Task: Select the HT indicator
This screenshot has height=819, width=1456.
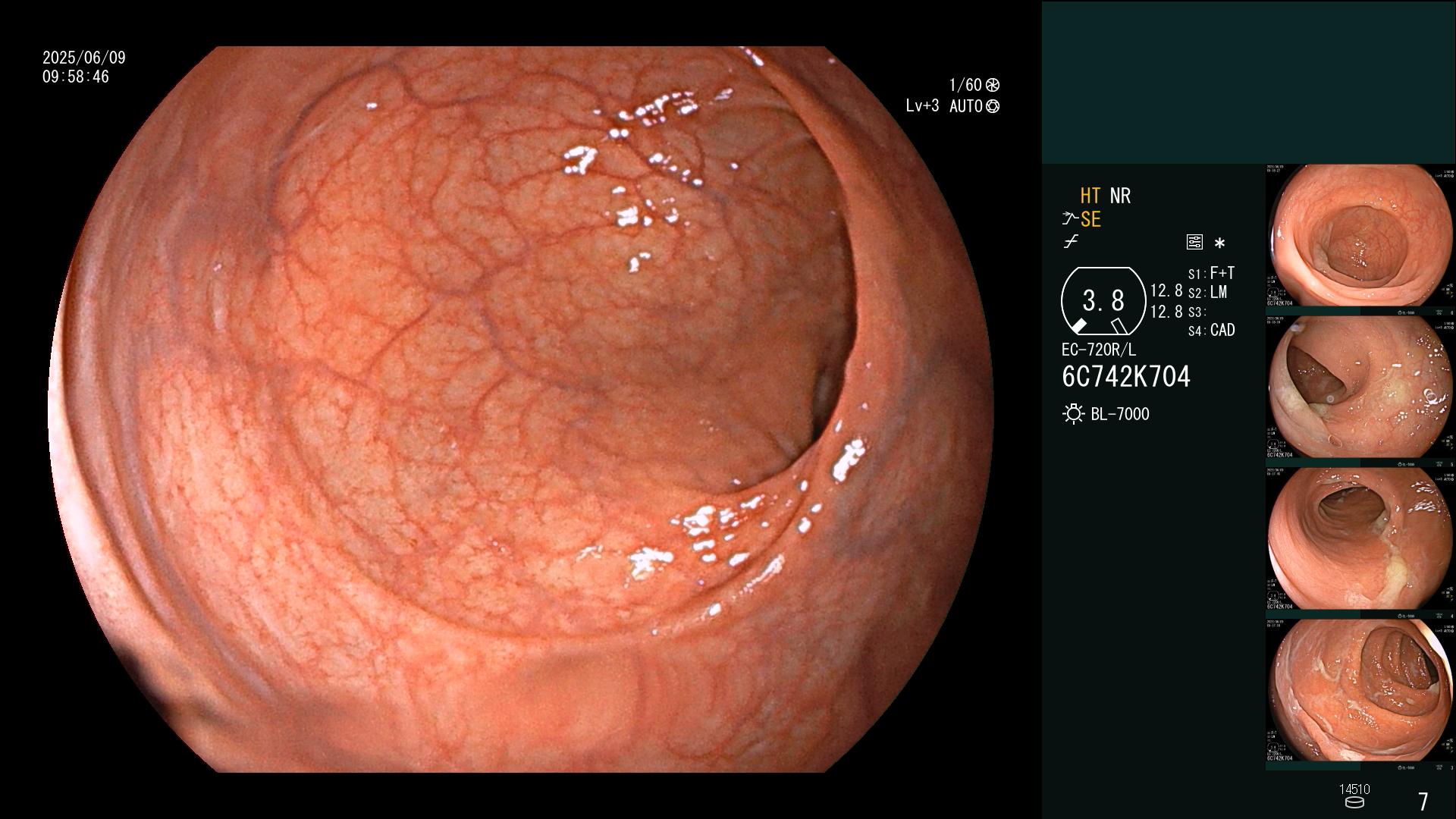Action: point(1090,196)
